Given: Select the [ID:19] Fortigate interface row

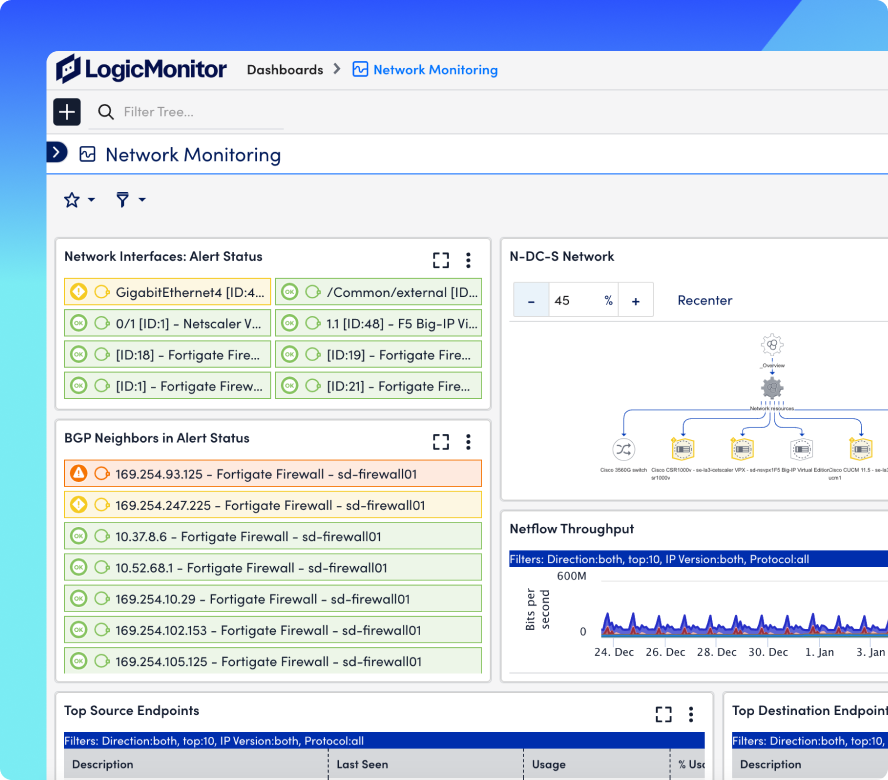Looking at the screenshot, I should (x=378, y=355).
